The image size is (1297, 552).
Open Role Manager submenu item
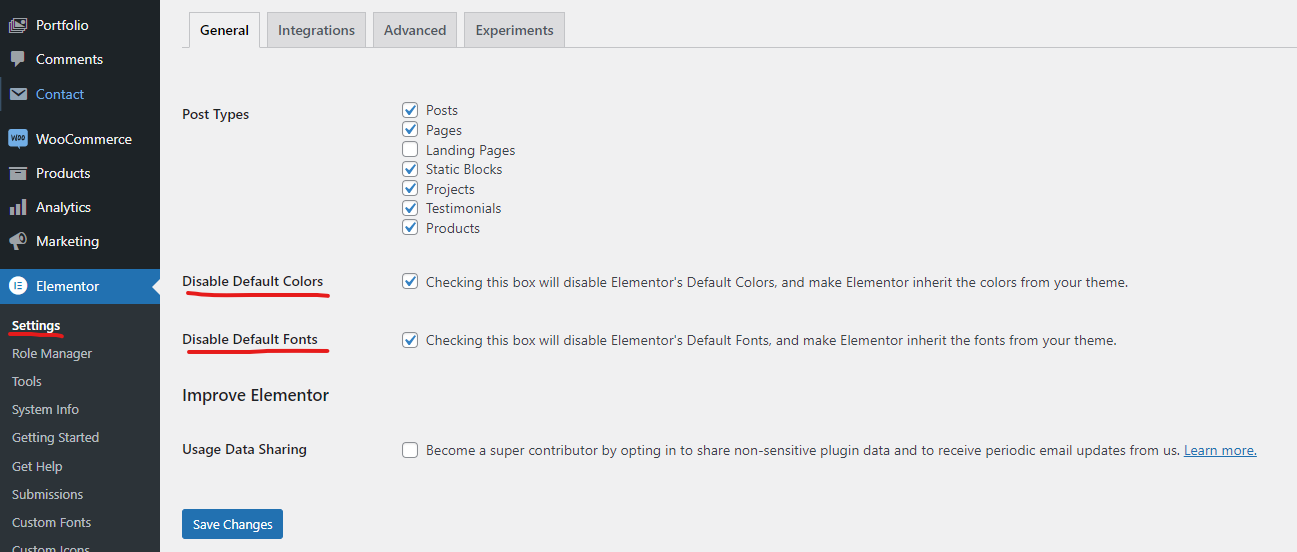[x=52, y=353]
